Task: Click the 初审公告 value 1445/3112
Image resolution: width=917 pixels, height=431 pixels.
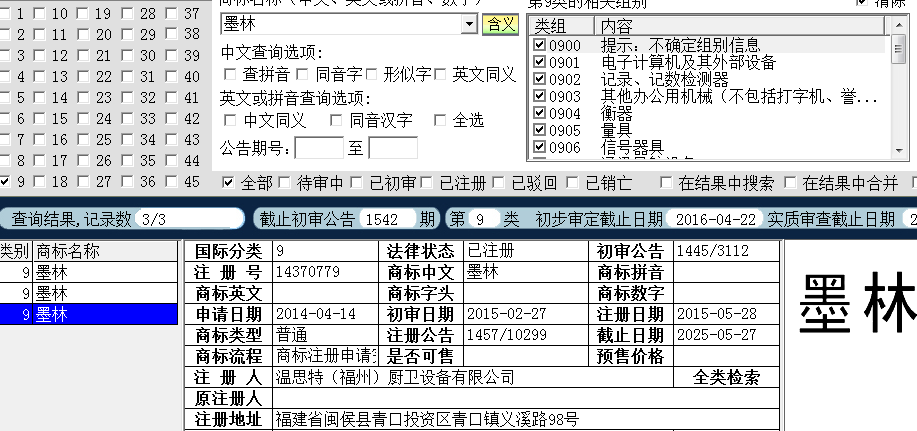Action: pos(712,251)
